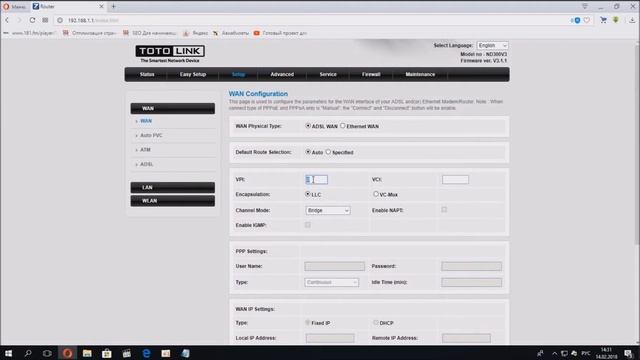
Task: Open the SEO bookmark in bookmarks bar
Action: point(149,33)
